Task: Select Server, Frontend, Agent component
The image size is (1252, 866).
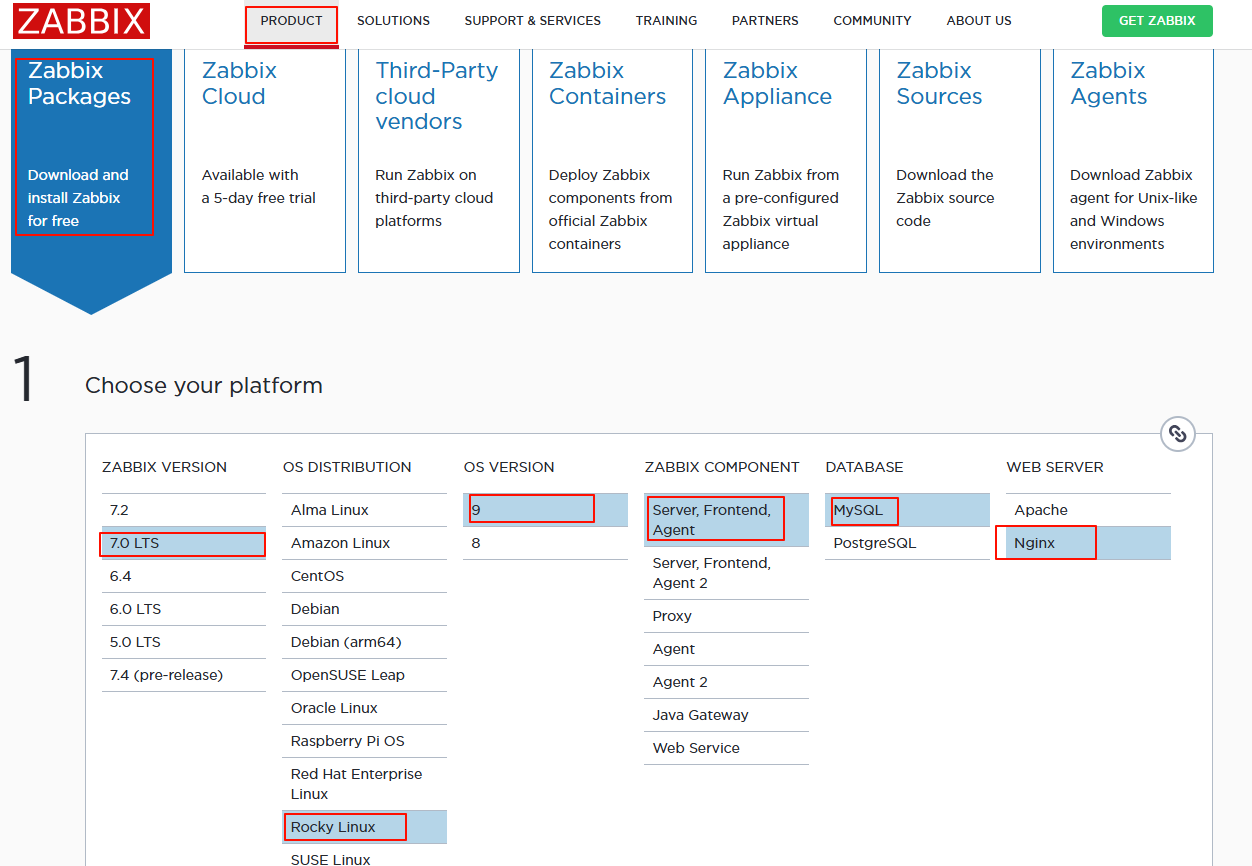Action: click(x=727, y=520)
